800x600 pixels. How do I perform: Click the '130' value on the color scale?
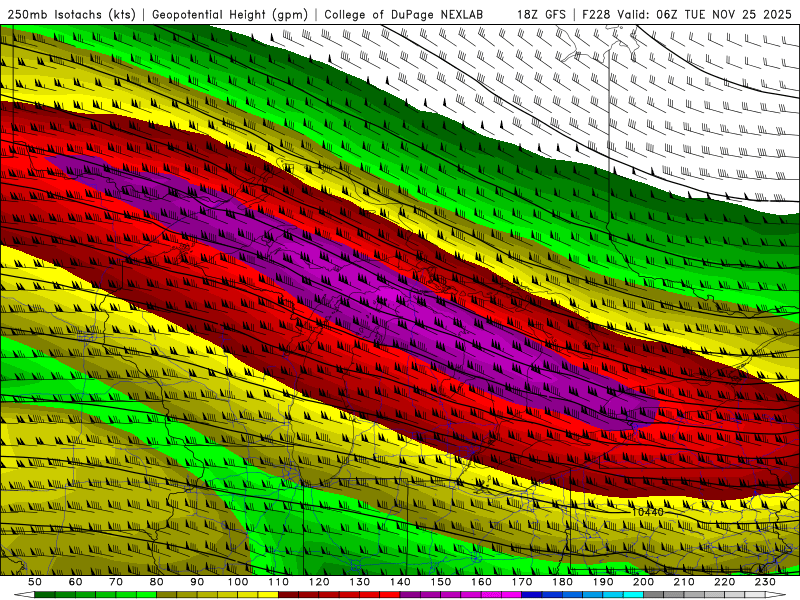point(360,582)
